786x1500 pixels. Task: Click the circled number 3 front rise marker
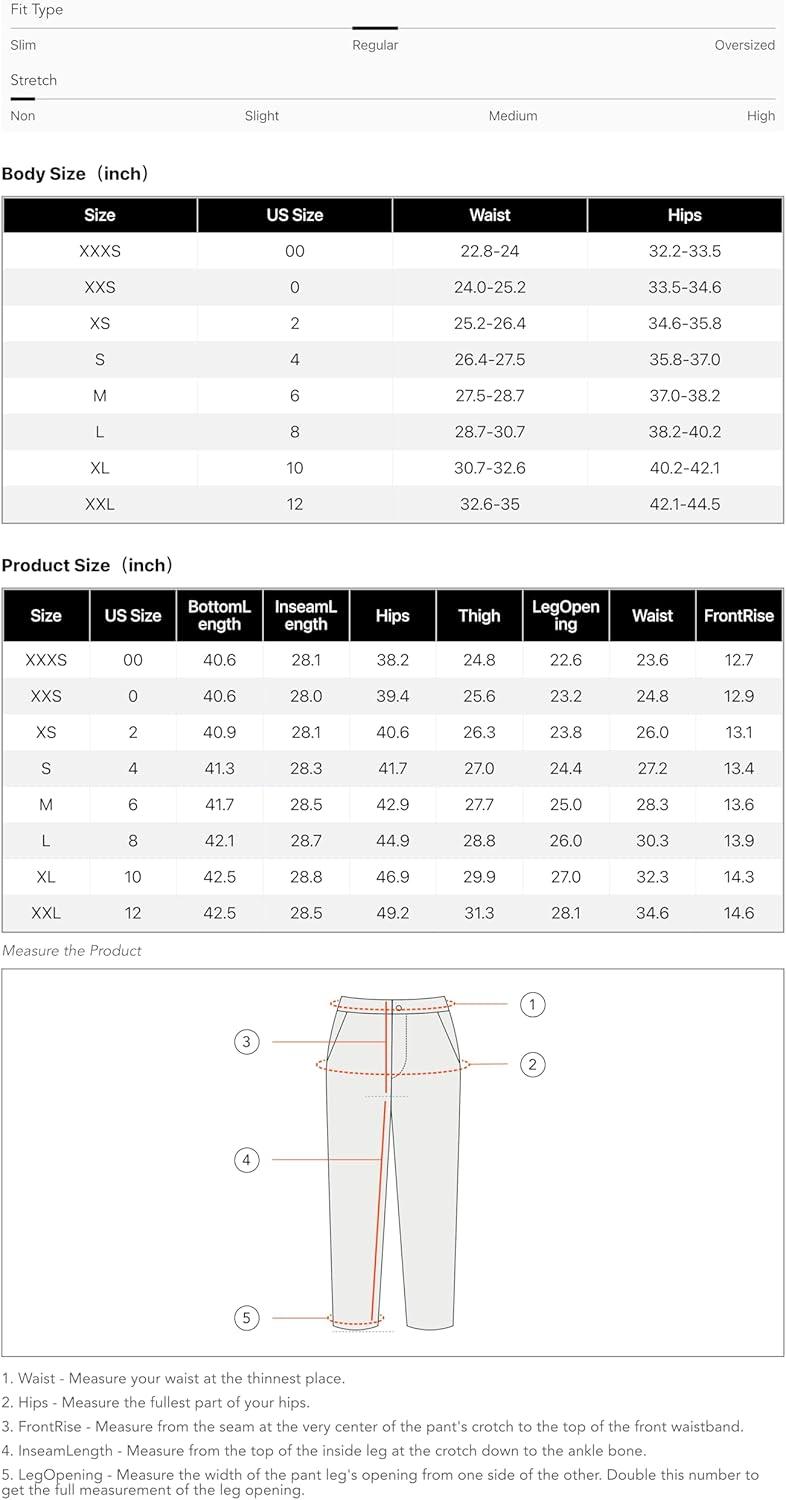pyautogui.click(x=247, y=1042)
